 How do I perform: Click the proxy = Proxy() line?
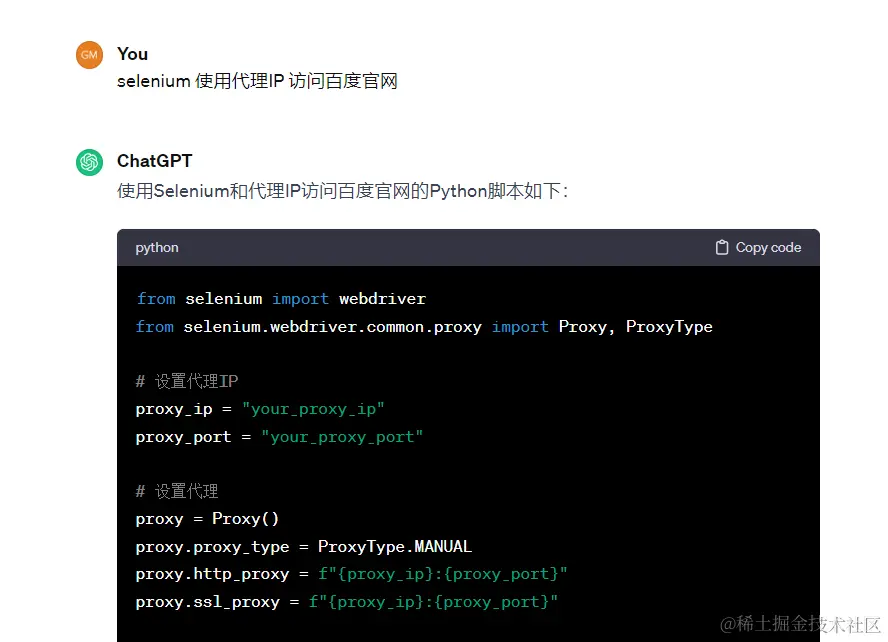point(207,518)
